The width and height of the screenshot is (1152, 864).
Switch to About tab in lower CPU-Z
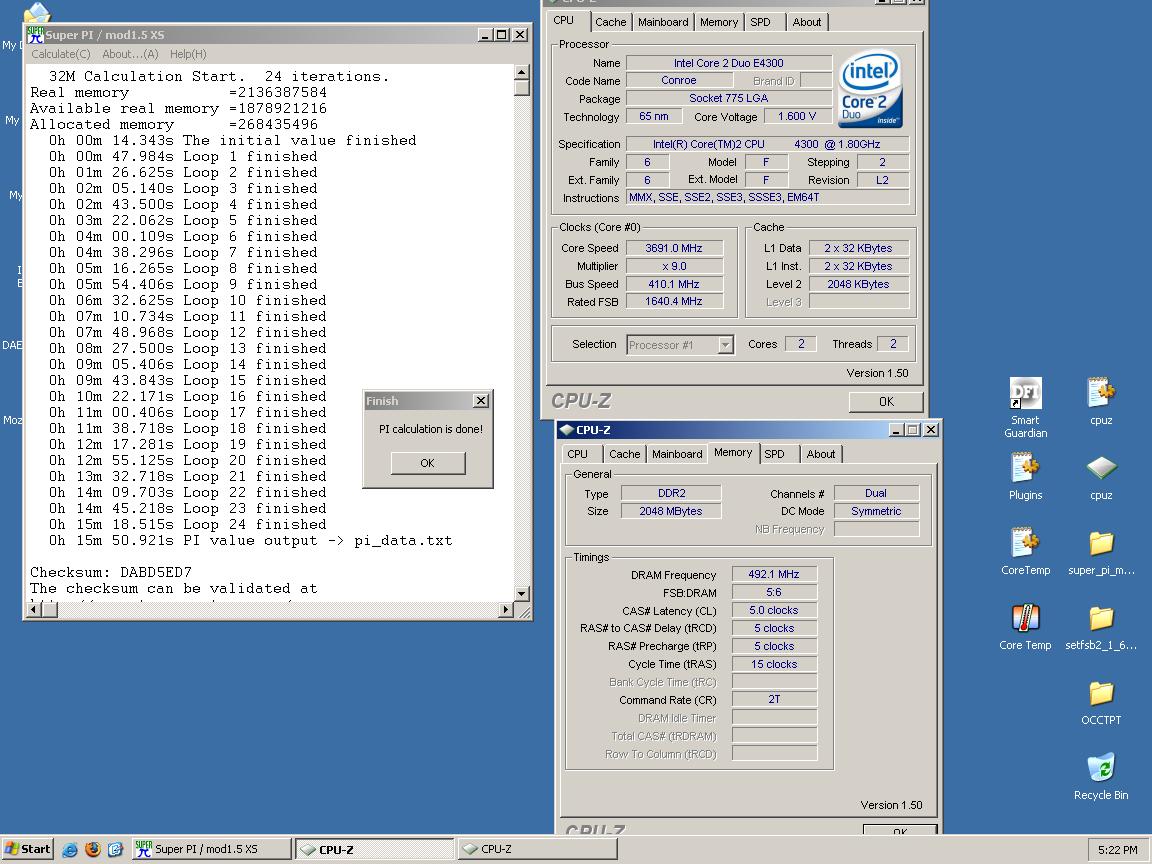(821, 454)
